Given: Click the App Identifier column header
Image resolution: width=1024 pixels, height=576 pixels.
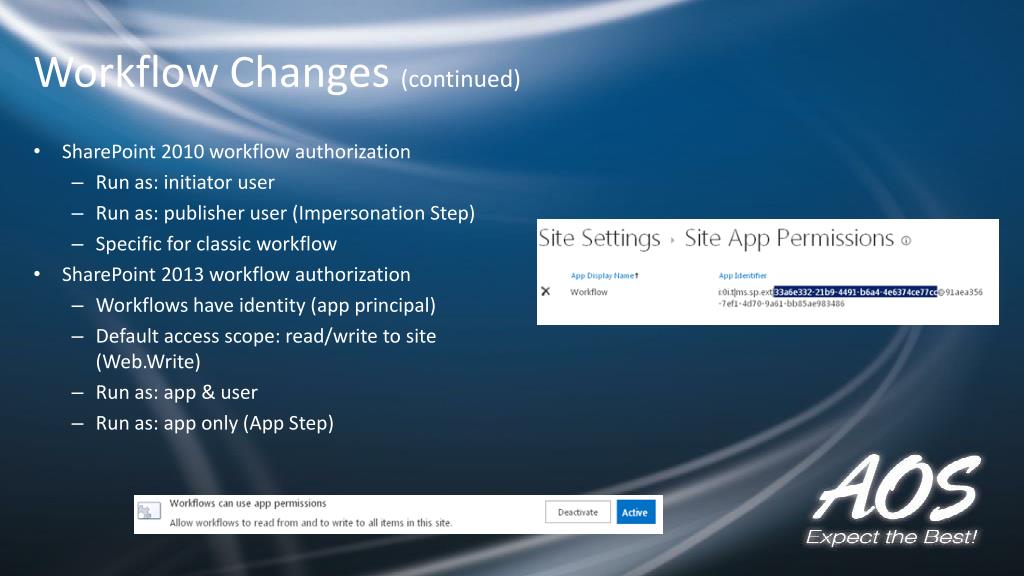Looking at the screenshot, I should pyautogui.click(x=743, y=276).
